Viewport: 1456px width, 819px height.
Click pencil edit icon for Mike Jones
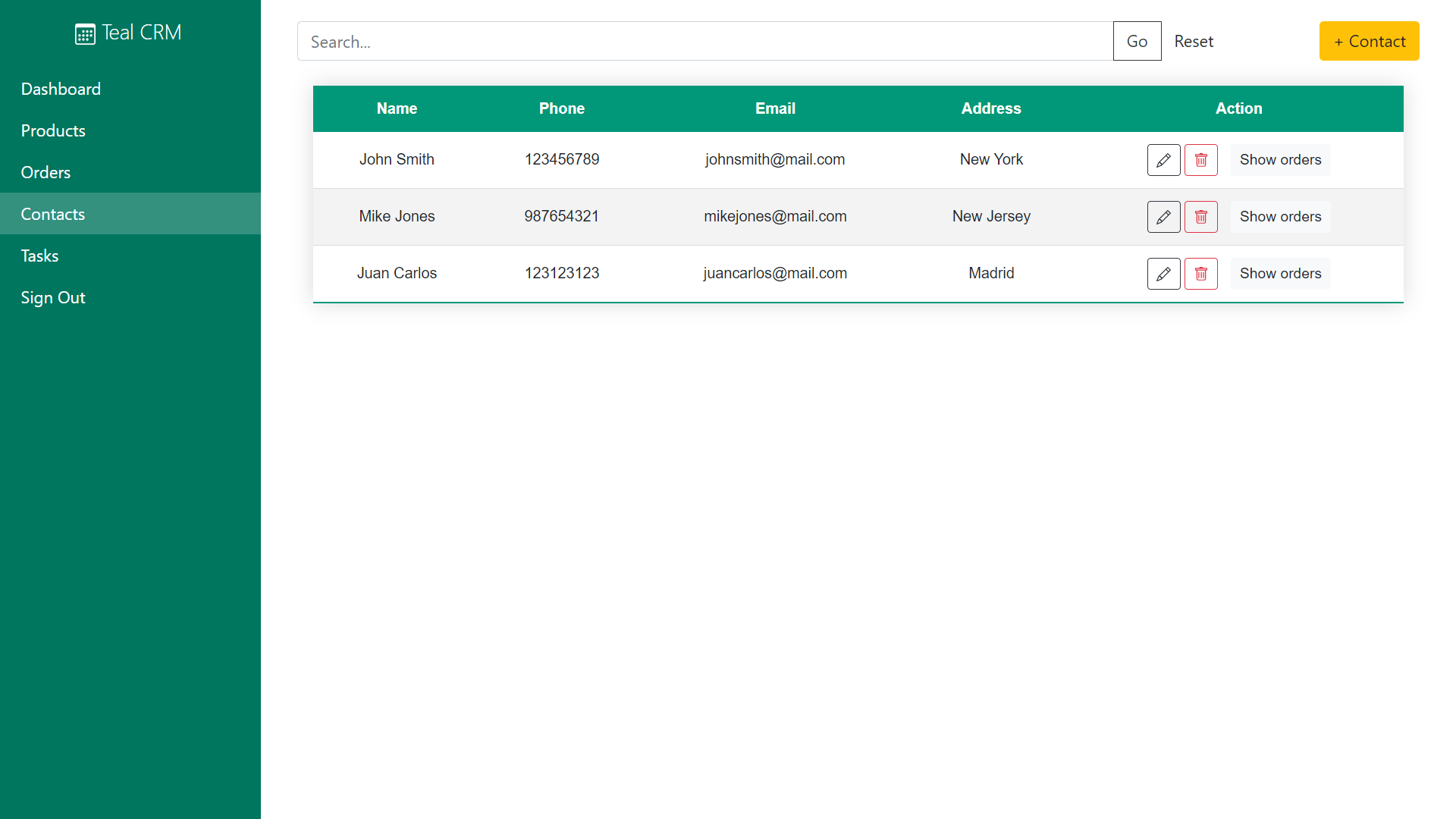click(1163, 217)
